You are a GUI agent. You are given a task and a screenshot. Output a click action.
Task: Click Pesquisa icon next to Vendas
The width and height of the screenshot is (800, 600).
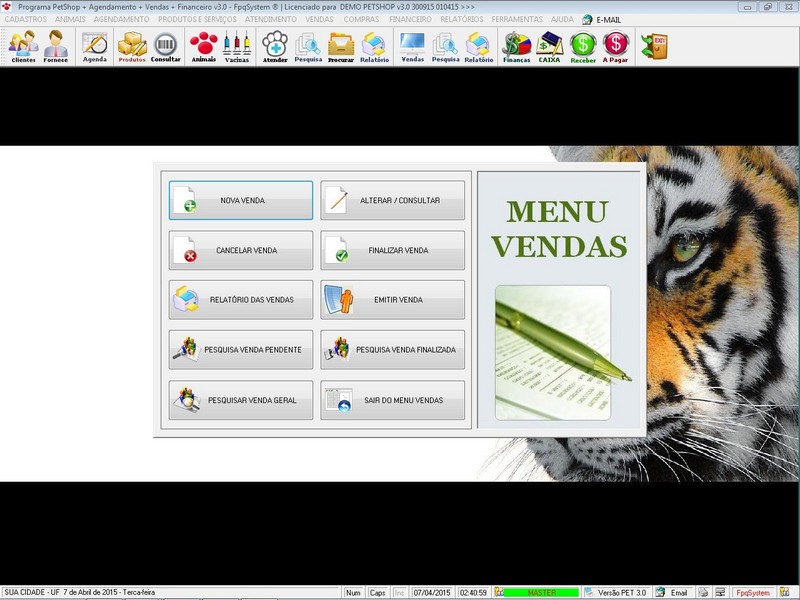[x=445, y=46]
